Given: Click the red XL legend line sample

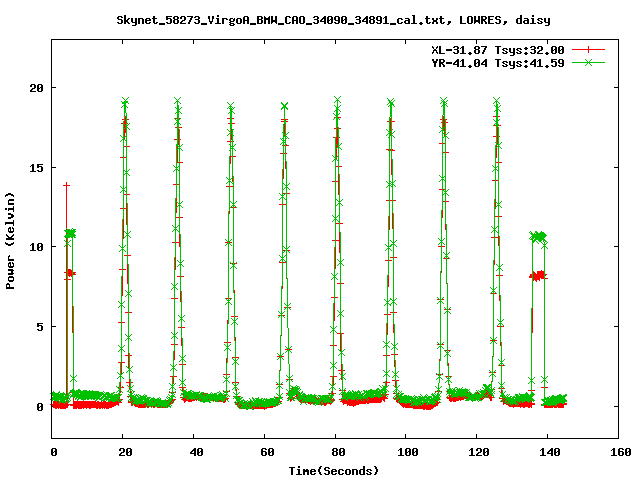Looking at the screenshot, I should 588,50.
